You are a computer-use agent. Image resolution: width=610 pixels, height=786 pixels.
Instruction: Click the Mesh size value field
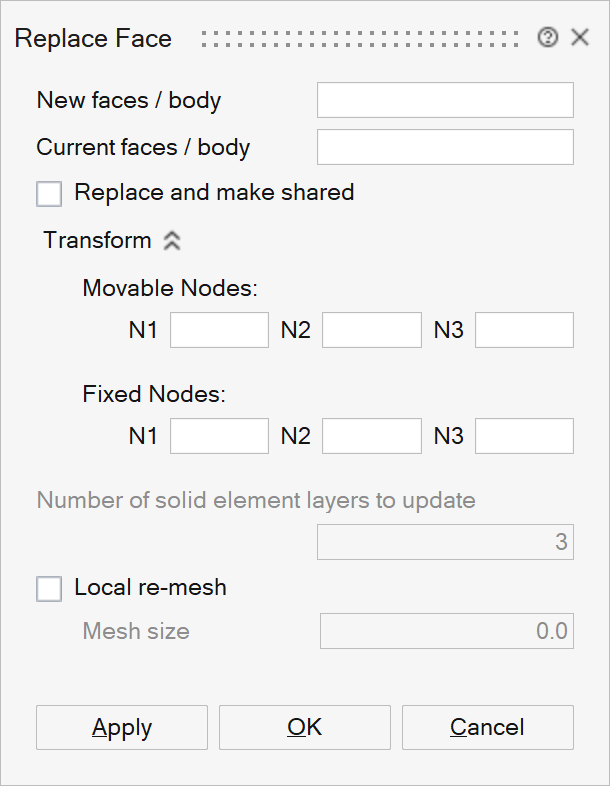(x=446, y=632)
